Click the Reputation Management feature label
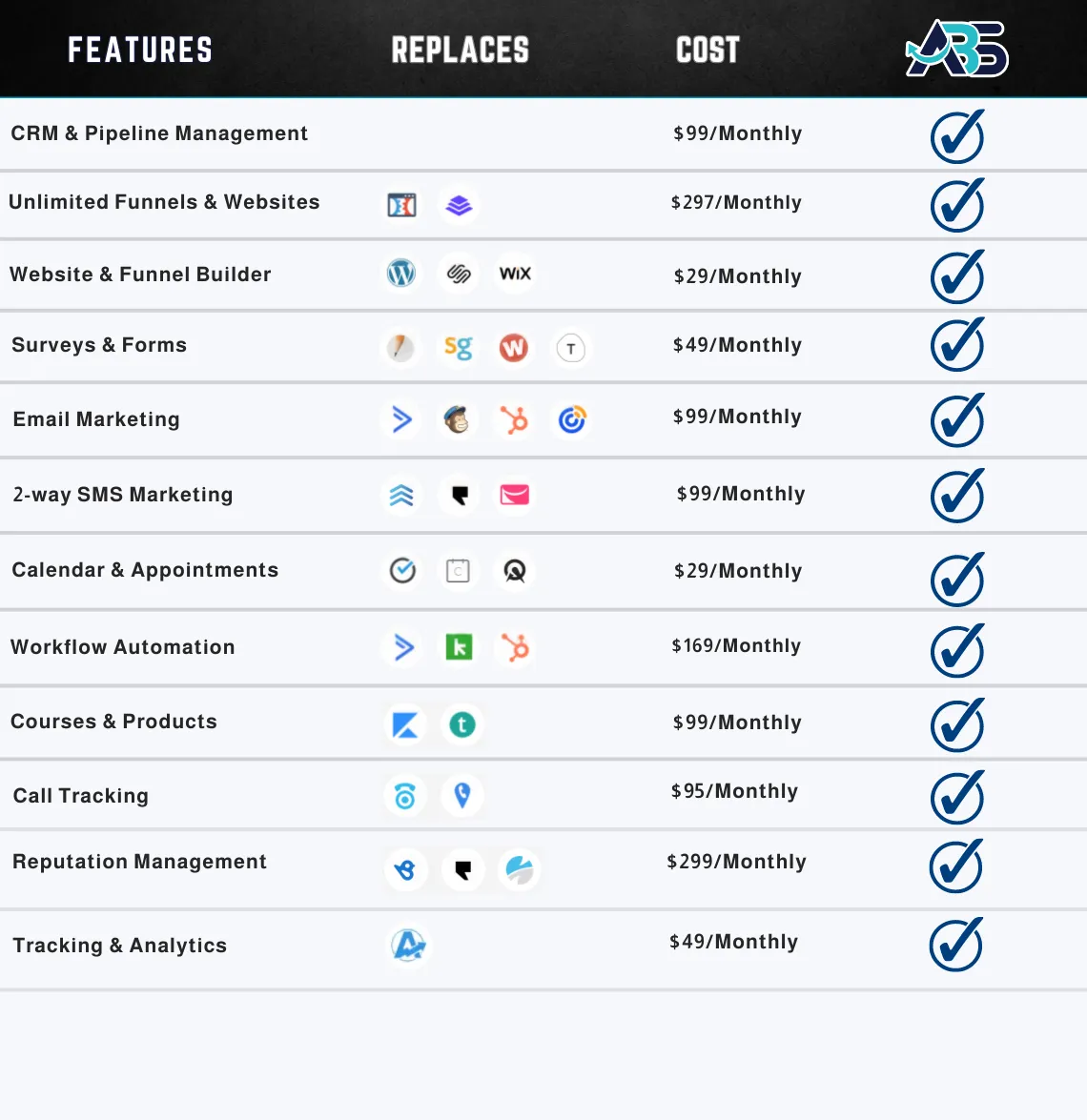1087x1120 pixels. point(139,862)
